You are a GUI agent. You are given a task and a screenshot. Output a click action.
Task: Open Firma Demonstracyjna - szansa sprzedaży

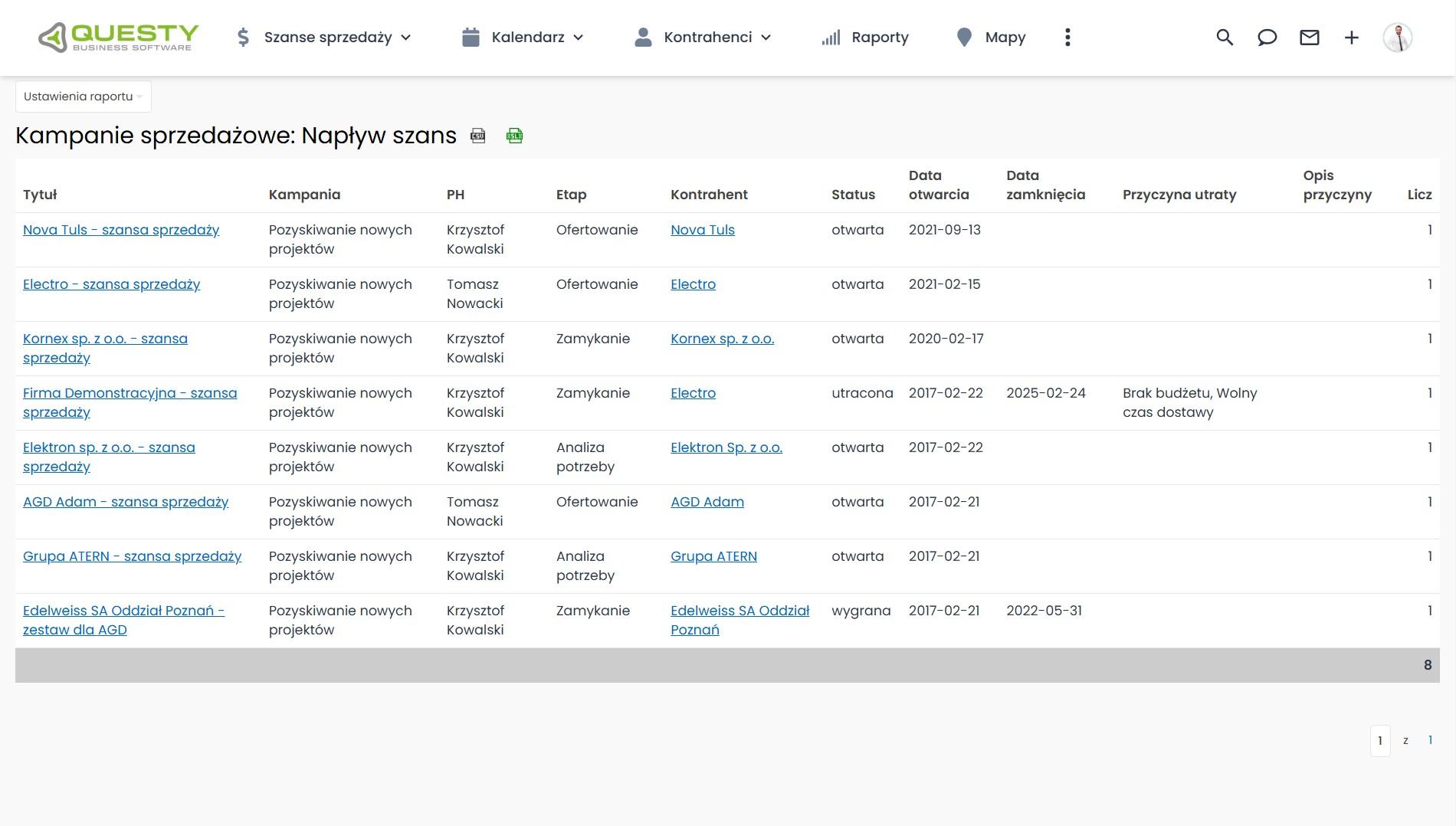click(x=130, y=403)
